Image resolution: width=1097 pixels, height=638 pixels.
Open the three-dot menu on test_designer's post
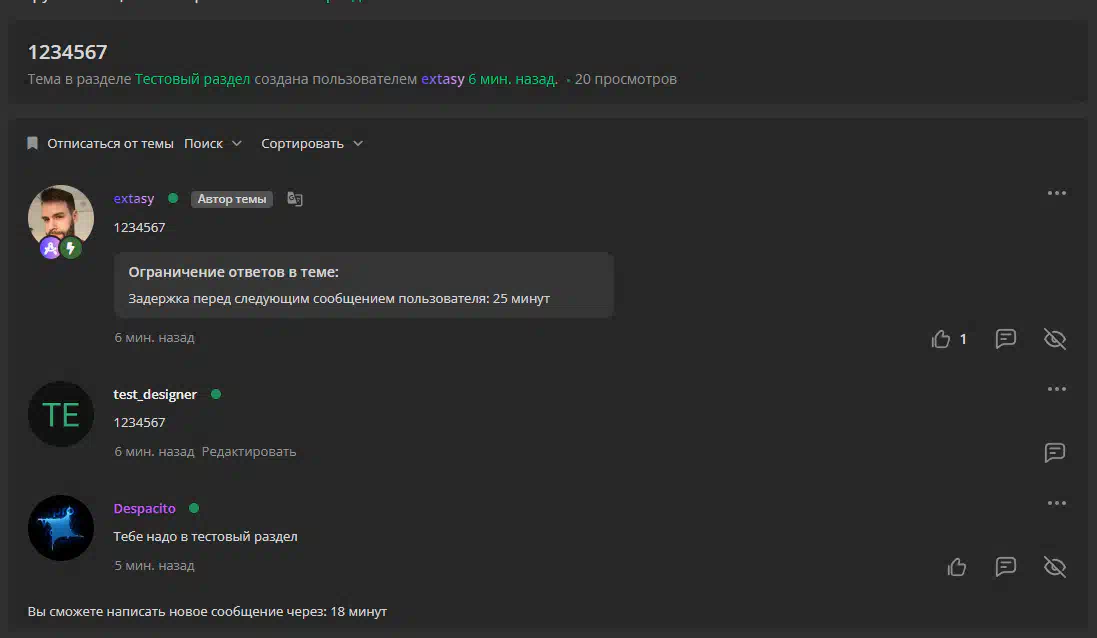pyautogui.click(x=1056, y=389)
